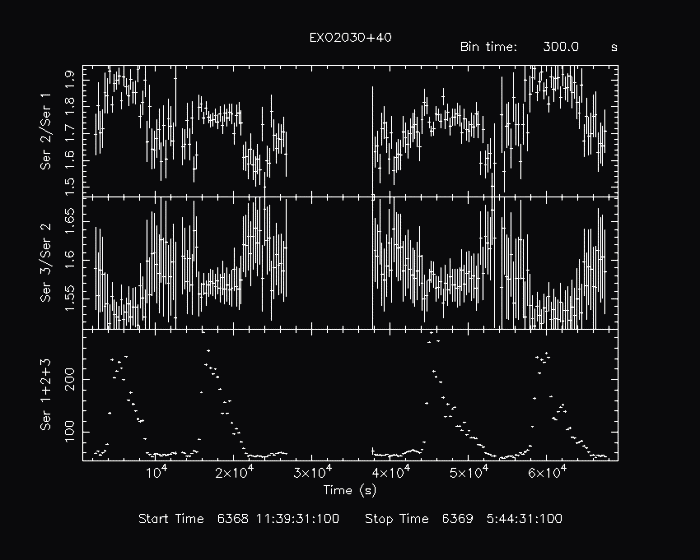Click the EXO2030+40 plot title
Screen dimensions: 700x560
pyautogui.click(x=350, y=37)
